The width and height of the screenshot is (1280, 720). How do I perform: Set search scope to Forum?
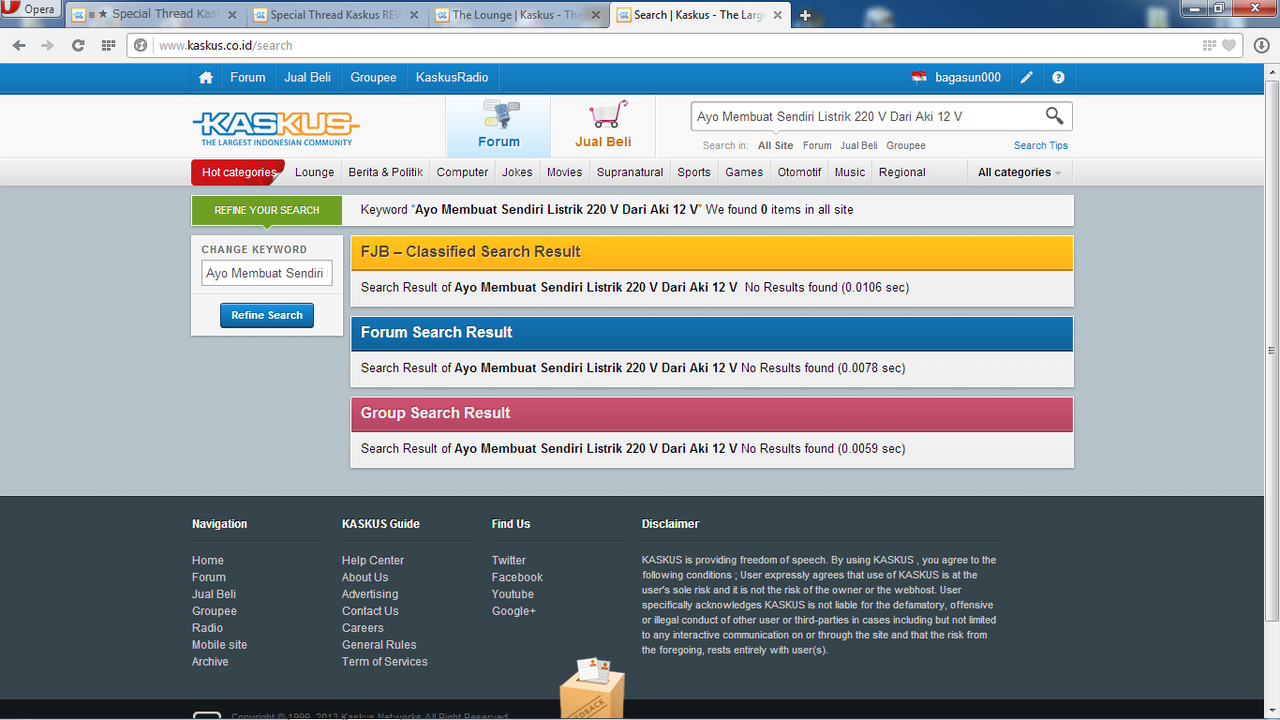(x=817, y=146)
